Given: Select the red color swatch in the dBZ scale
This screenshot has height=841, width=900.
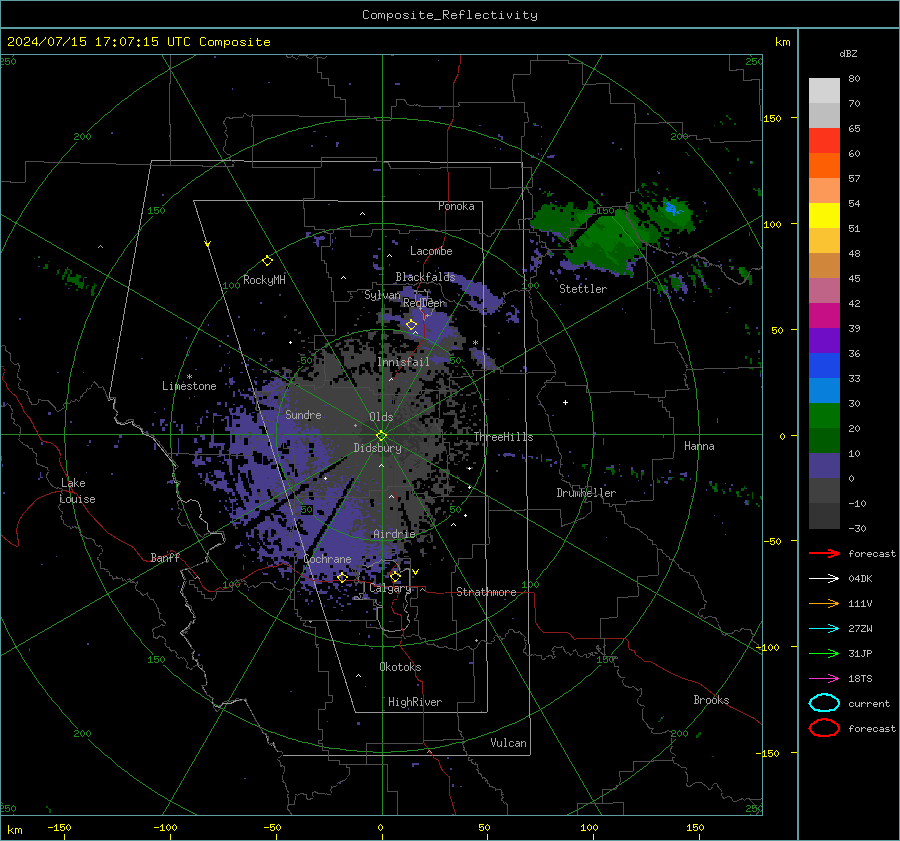Looking at the screenshot, I should coord(824,141).
